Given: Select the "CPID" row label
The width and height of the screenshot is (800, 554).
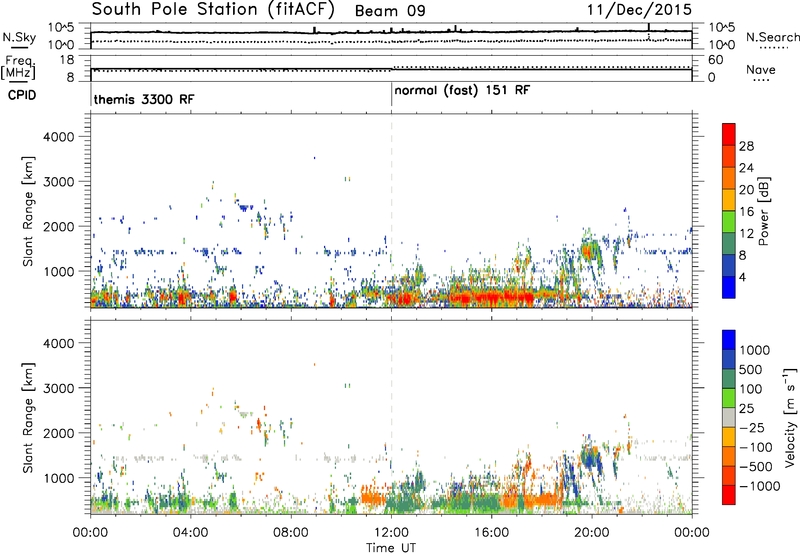Looking at the screenshot, I should click(22, 95).
